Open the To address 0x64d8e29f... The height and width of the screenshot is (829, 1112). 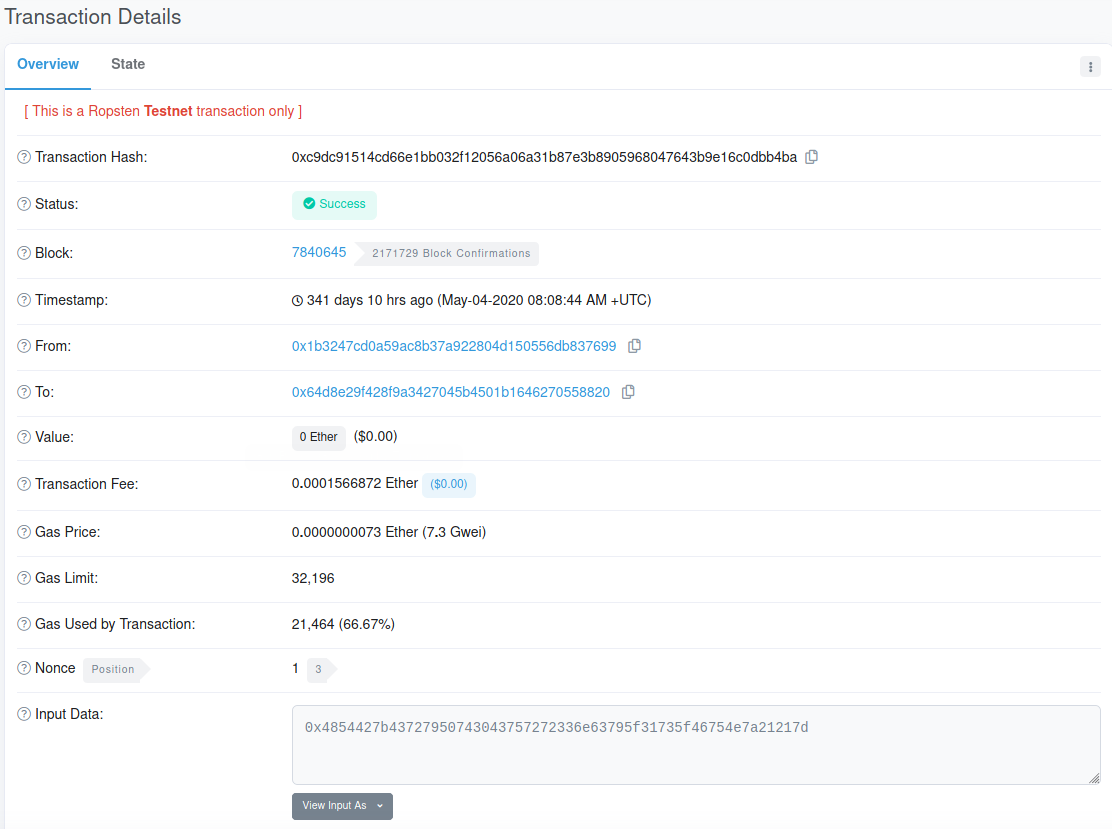coord(449,392)
